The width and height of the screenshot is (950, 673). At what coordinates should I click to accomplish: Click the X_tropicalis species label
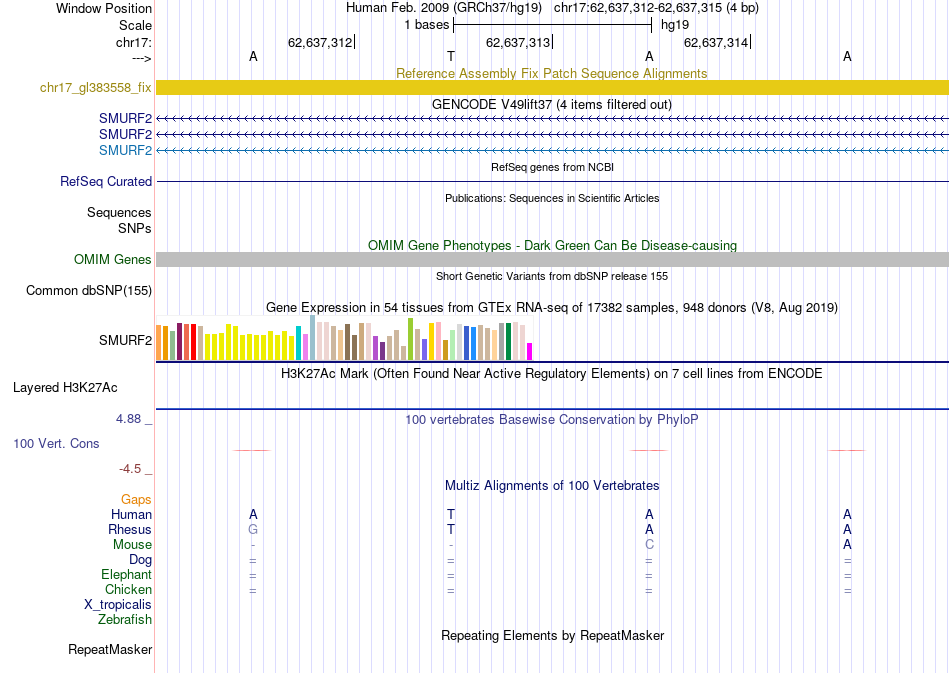pos(118,605)
